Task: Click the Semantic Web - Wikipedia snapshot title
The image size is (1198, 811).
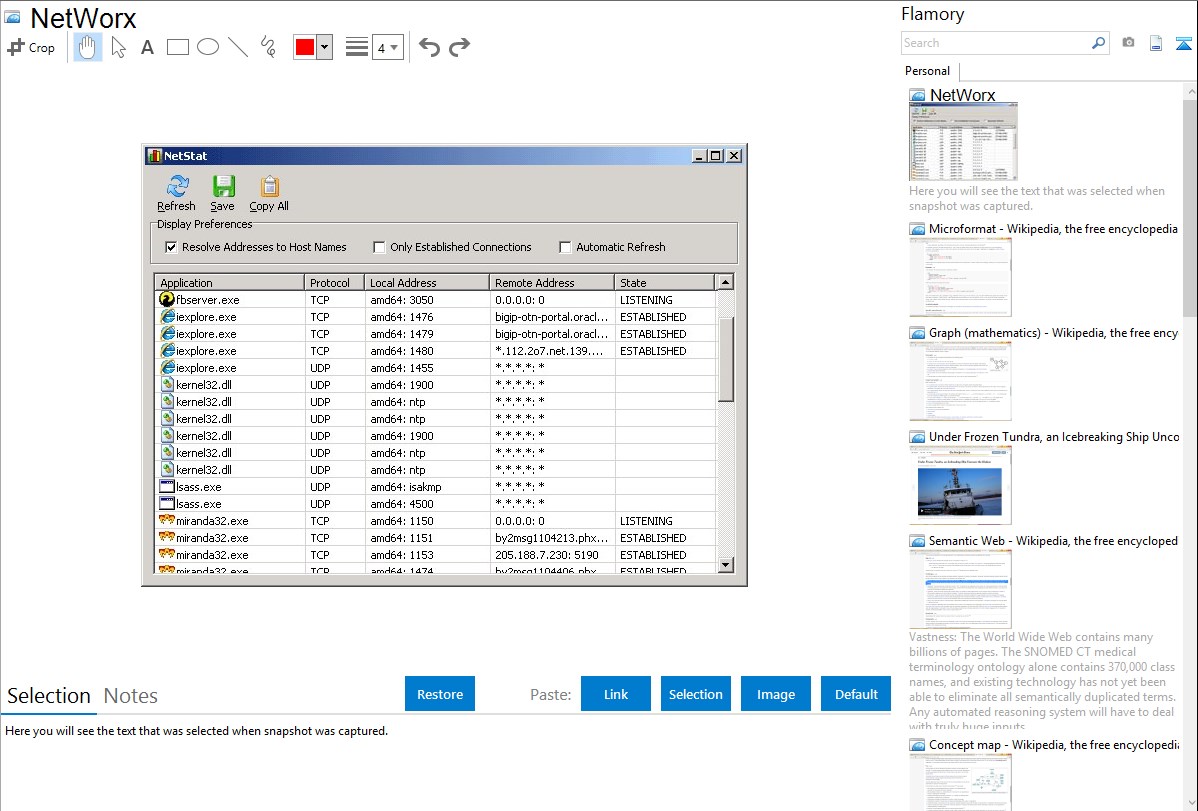Action: [x=1053, y=540]
